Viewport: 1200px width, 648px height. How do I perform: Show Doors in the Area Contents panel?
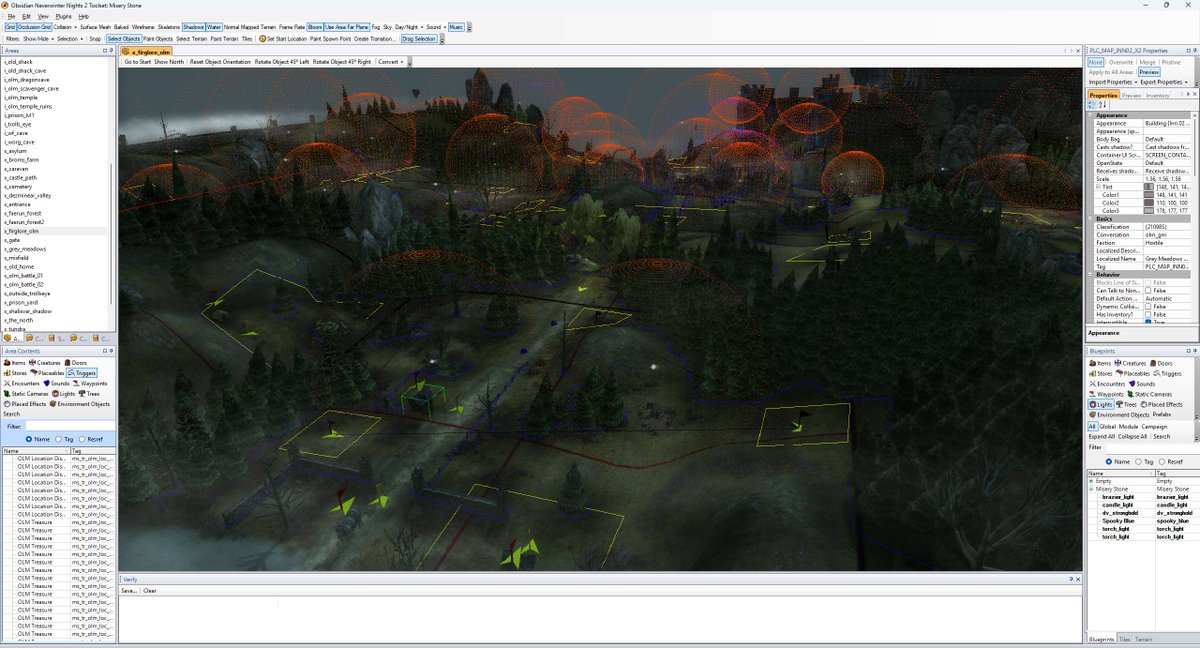(76, 362)
